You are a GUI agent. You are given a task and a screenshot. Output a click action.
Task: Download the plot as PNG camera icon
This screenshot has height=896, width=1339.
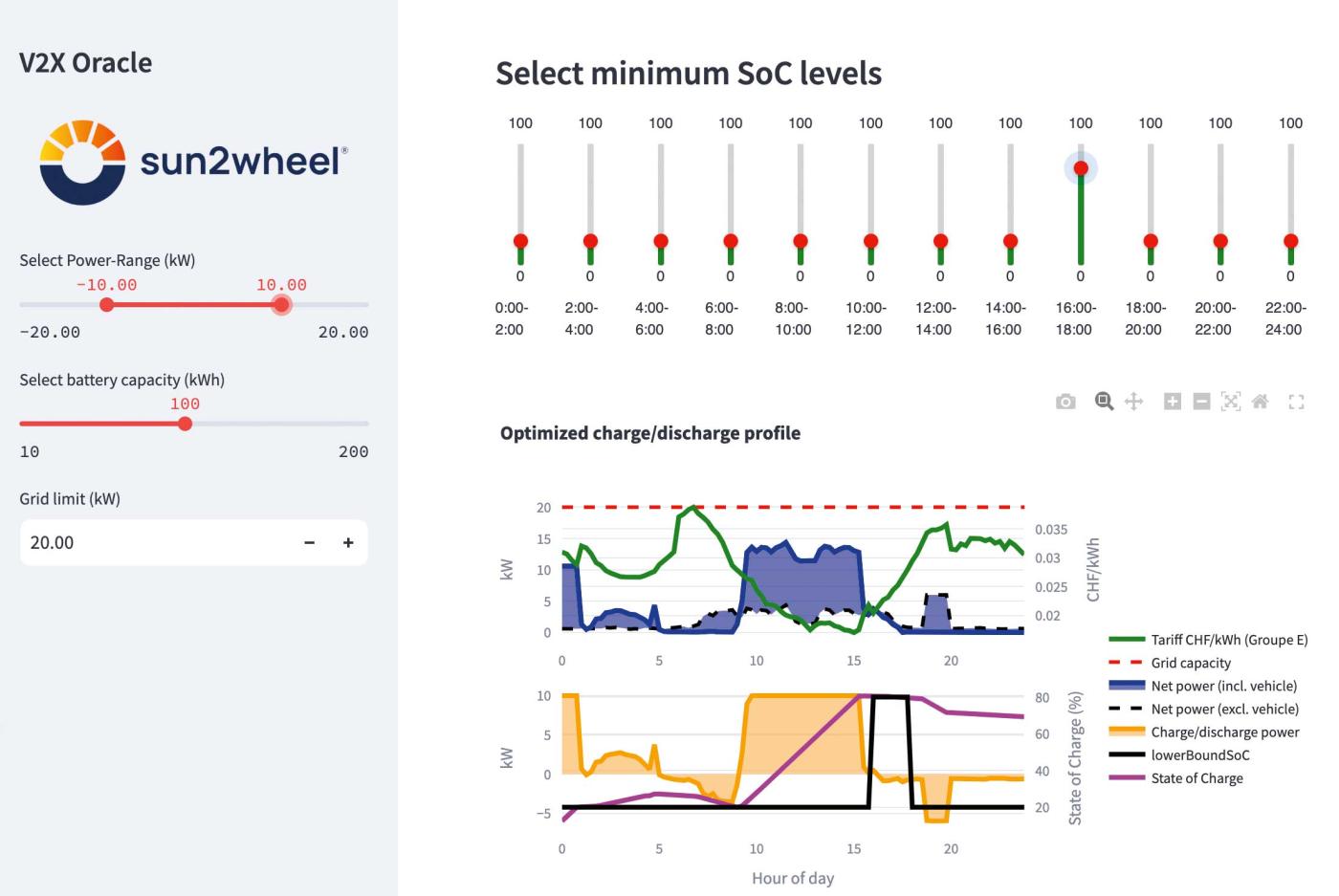(x=1065, y=402)
